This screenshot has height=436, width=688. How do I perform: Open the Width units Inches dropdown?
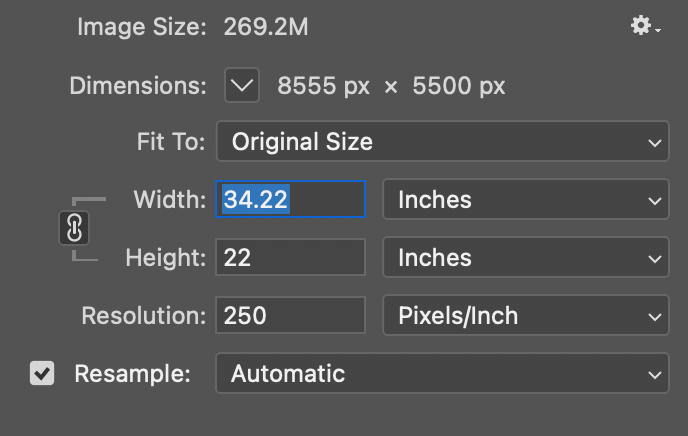point(526,199)
